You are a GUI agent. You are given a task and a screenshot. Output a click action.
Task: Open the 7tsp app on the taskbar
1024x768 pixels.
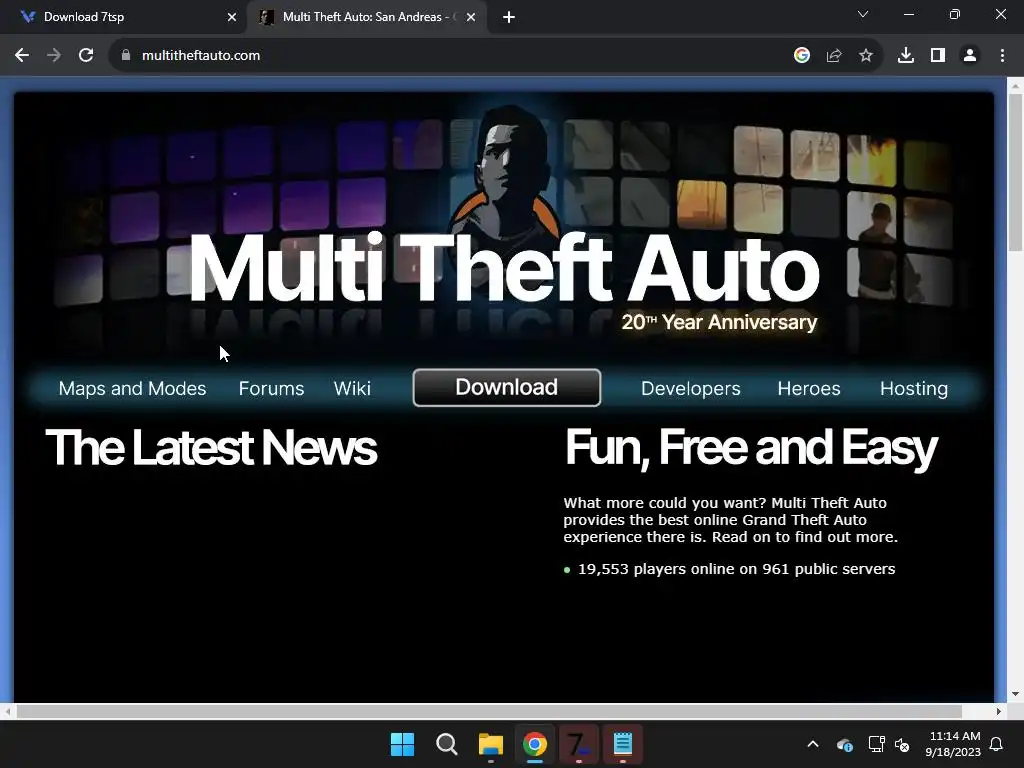(579, 744)
